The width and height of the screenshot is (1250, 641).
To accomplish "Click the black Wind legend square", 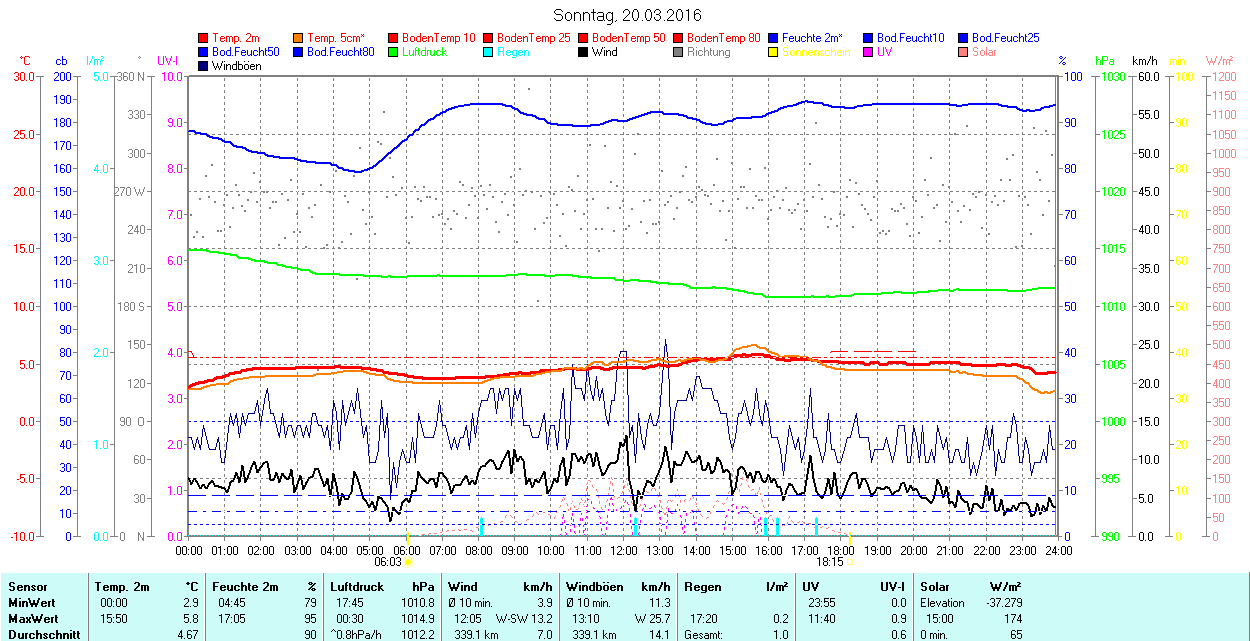I will coord(583,52).
